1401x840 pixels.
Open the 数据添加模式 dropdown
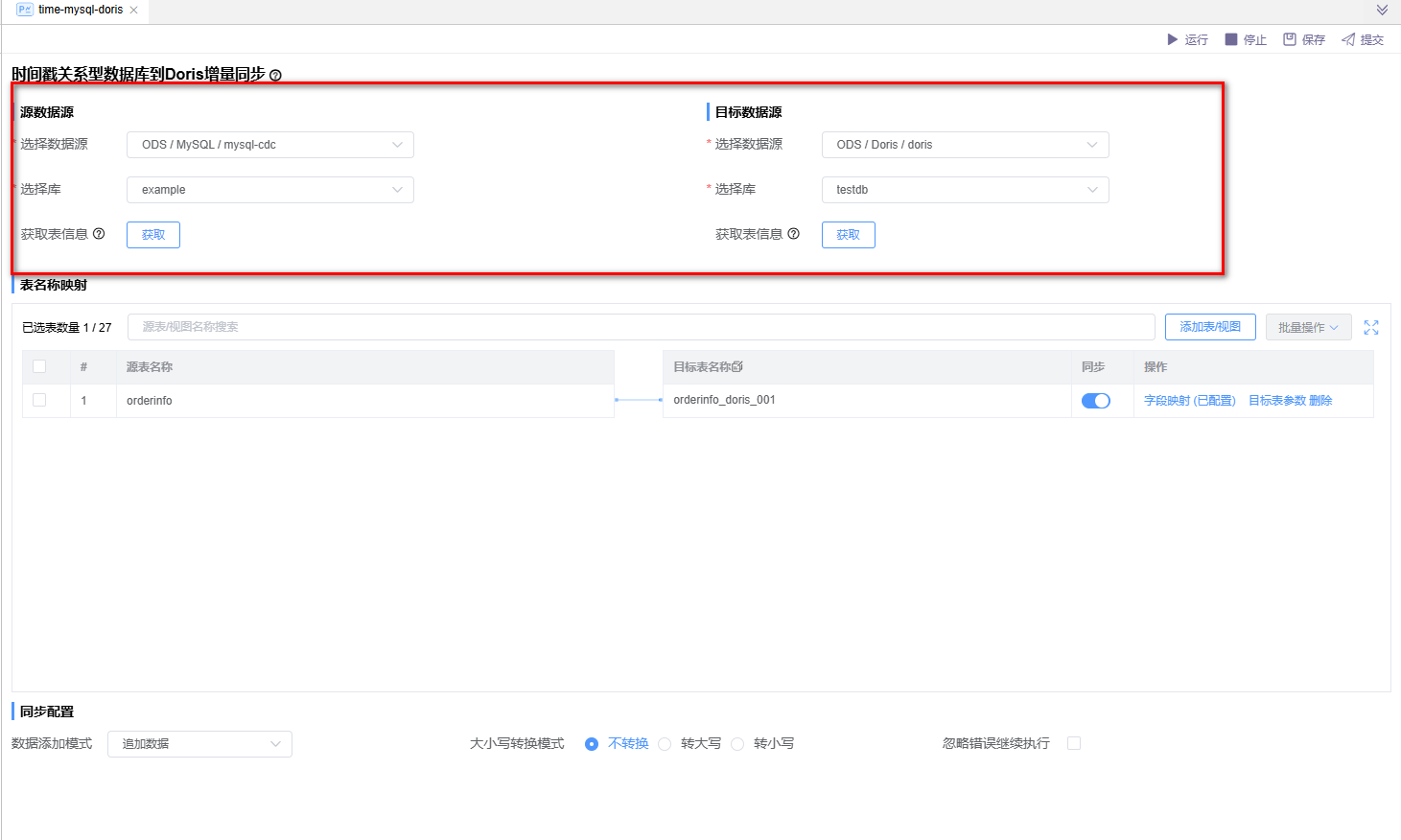[199, 744]
